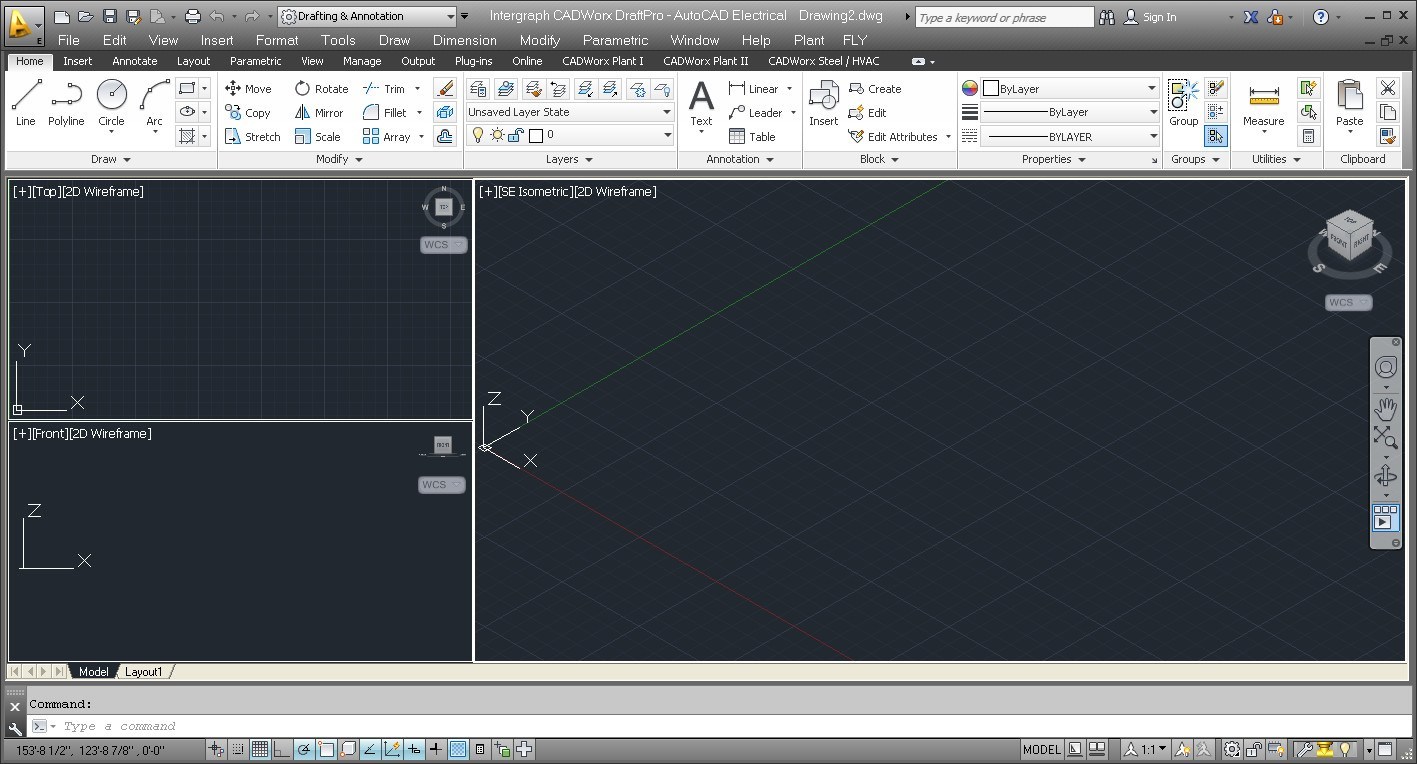Expand the Trim dropdown arrow

click(418, 89)
